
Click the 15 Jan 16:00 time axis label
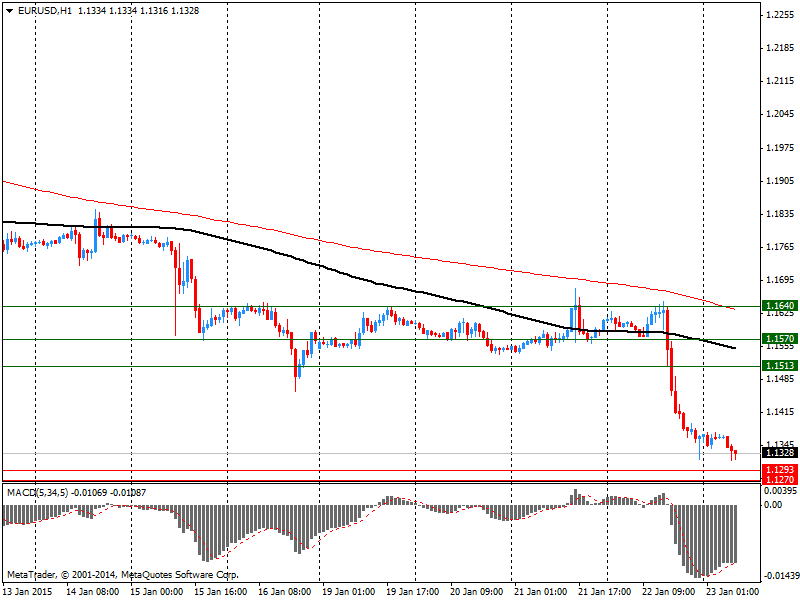click(x=221, y=592)
